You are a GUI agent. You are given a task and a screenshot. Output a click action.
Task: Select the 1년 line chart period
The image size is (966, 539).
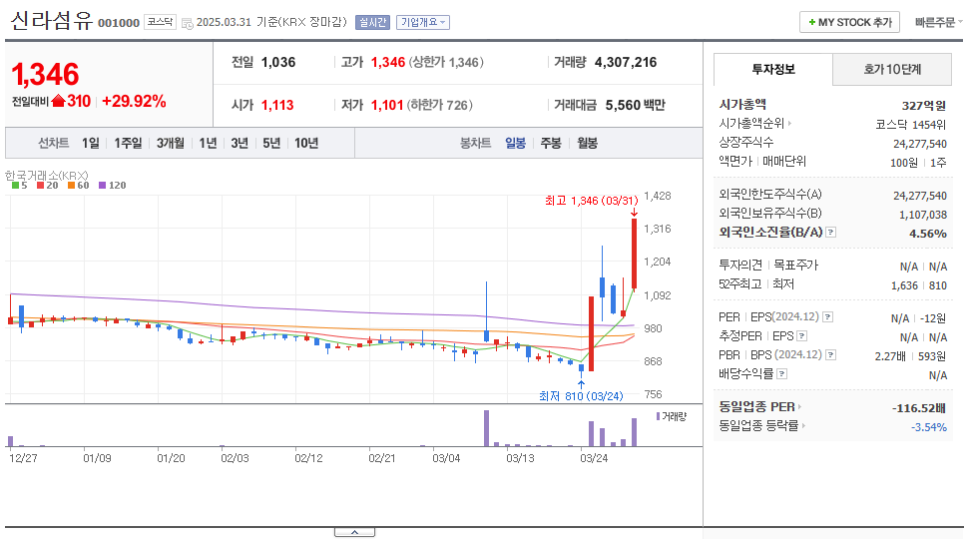pyautogui.click(x=208, y=143)
